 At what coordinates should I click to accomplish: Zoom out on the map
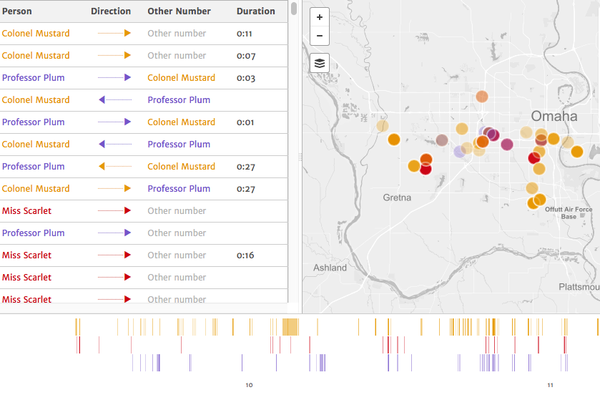(x=319, y=36)
